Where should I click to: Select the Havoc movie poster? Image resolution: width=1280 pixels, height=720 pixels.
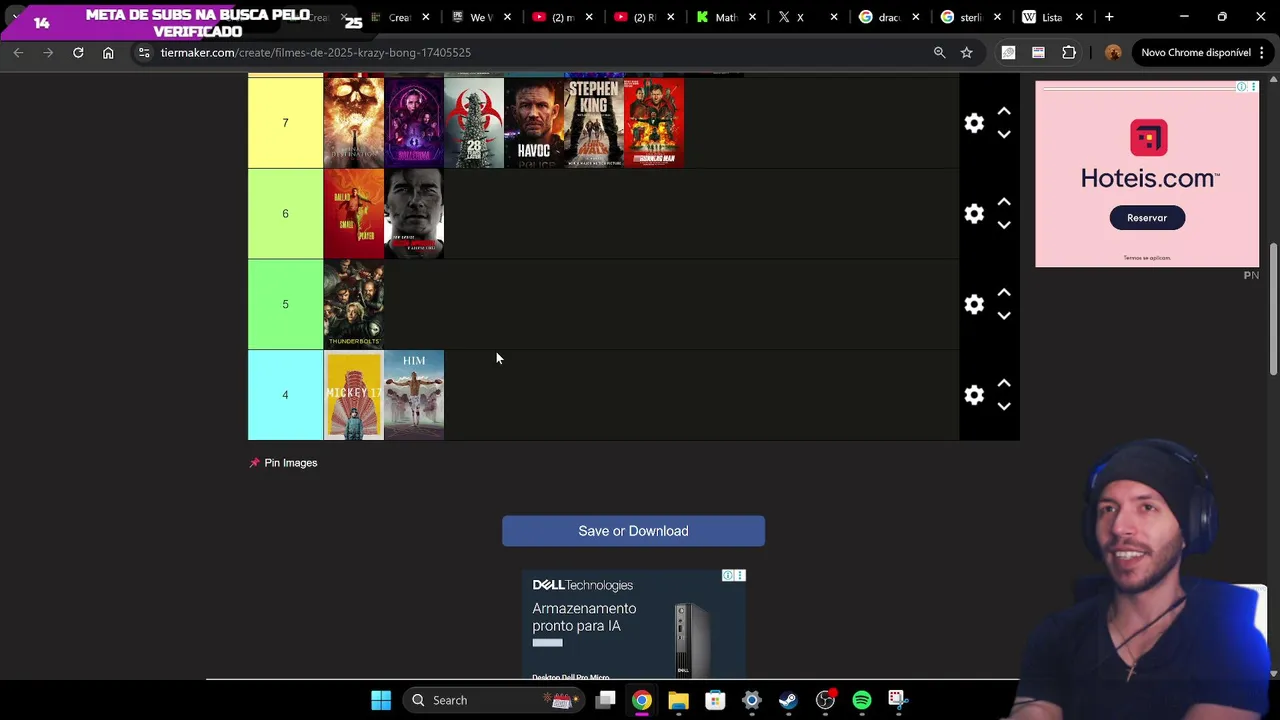click(534, 123)
